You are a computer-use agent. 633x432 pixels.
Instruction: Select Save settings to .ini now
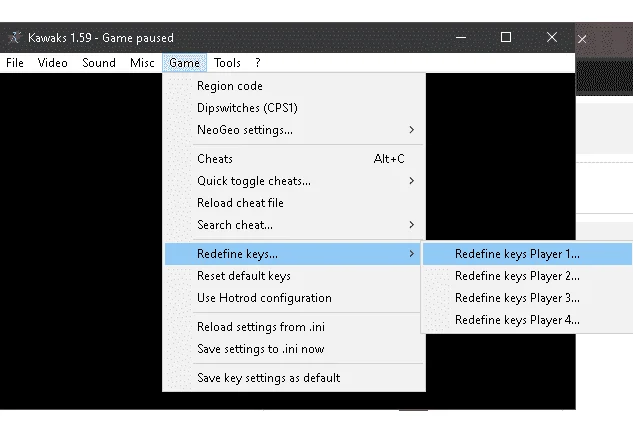point(294,349)
